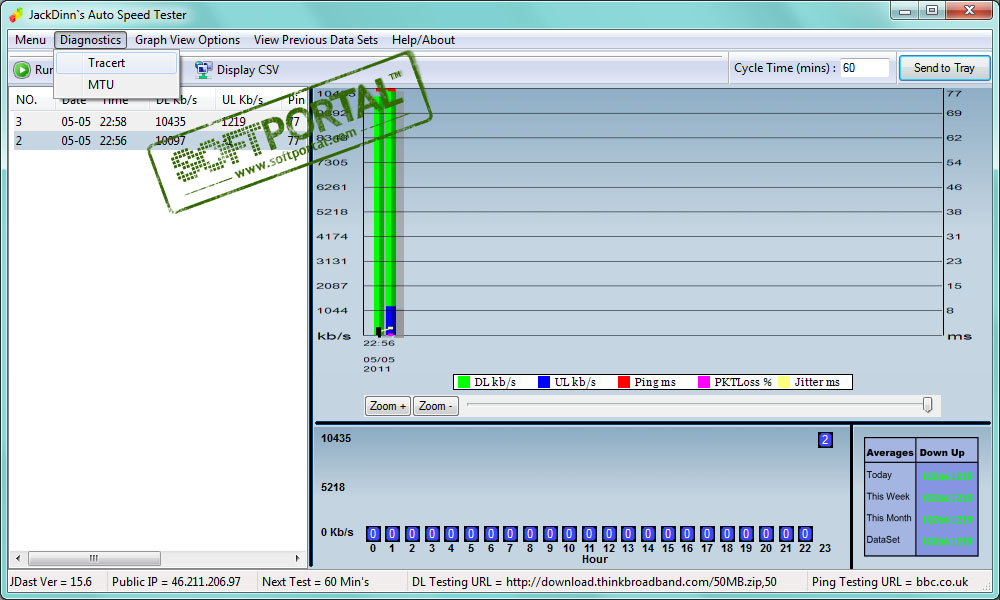Click the results list horizontal scrollbar thumb

pos(94,558)
